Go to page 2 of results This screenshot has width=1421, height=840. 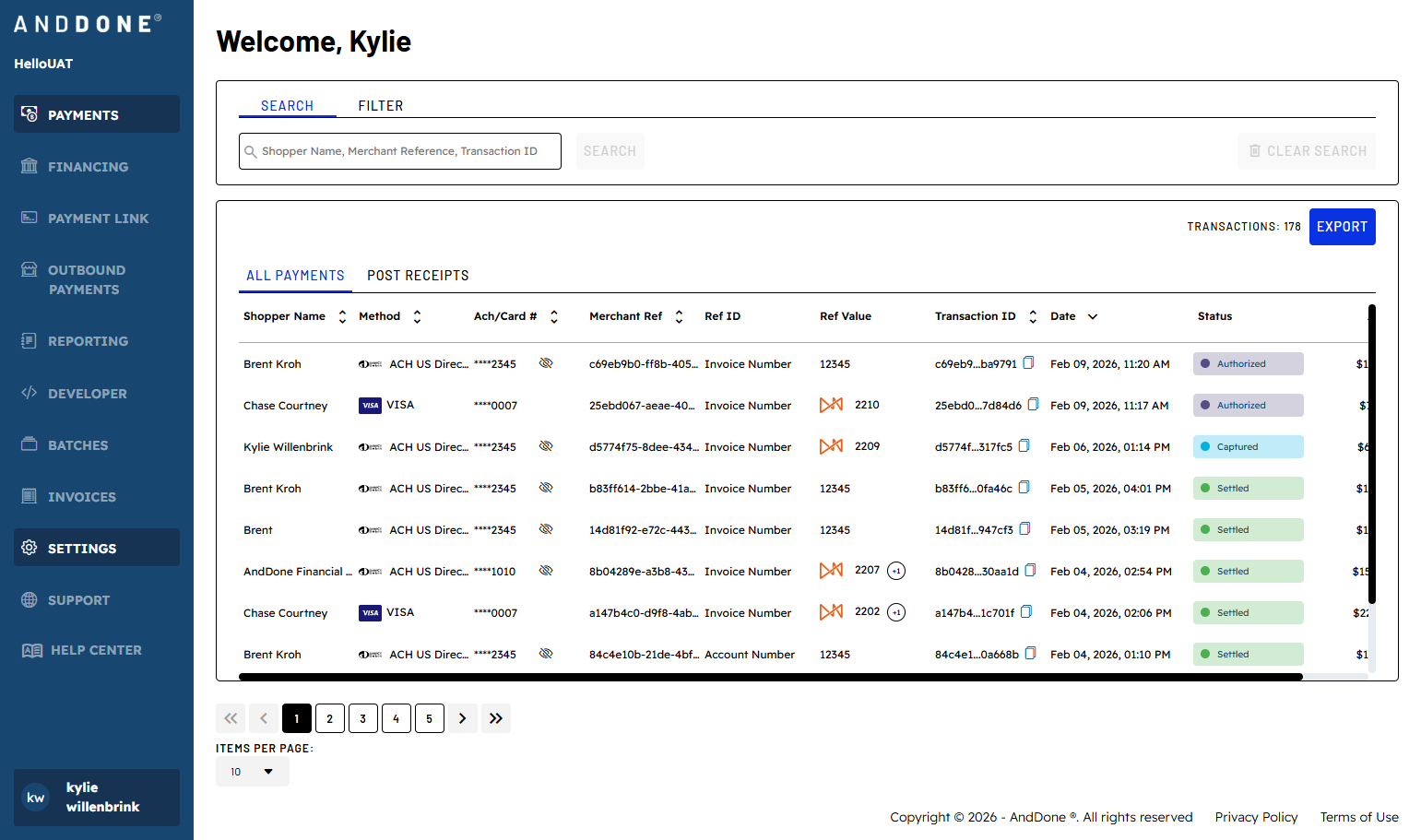[330, 718]
